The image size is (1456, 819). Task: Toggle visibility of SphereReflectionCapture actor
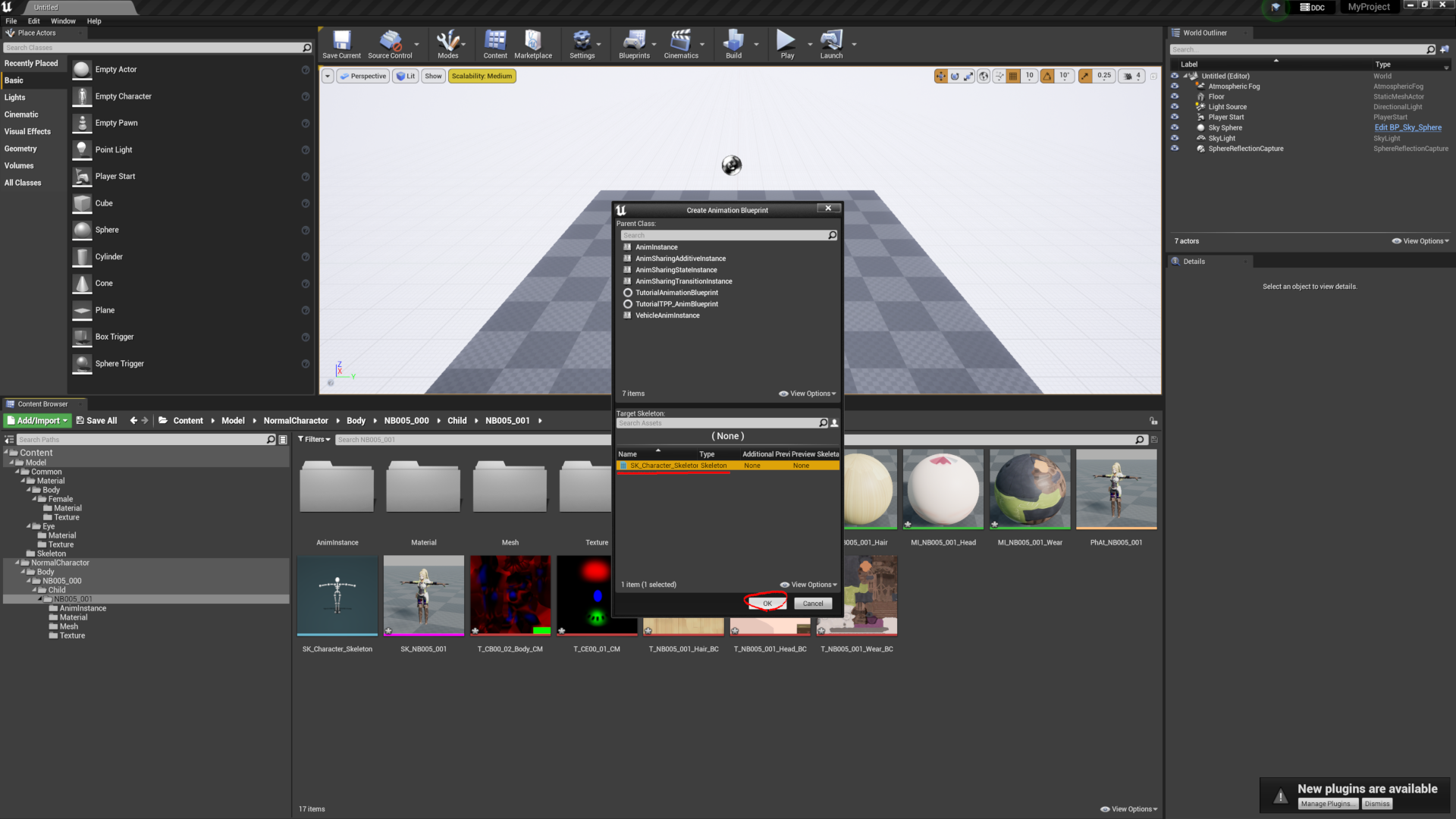tap(1175, 148)
